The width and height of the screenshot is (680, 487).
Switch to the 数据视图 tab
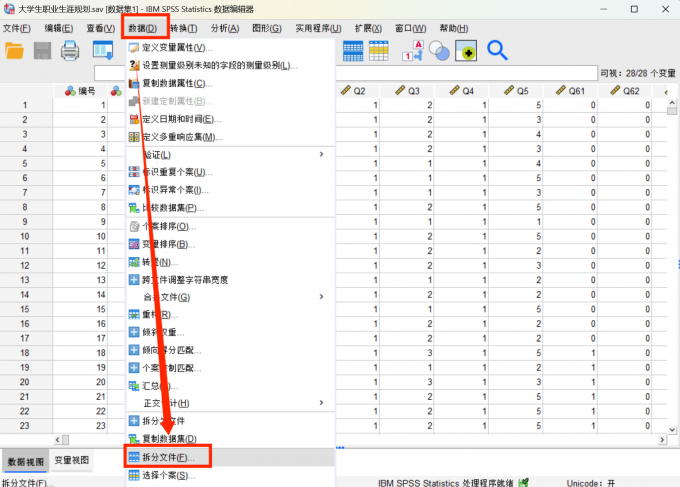[x=26, y=461]
